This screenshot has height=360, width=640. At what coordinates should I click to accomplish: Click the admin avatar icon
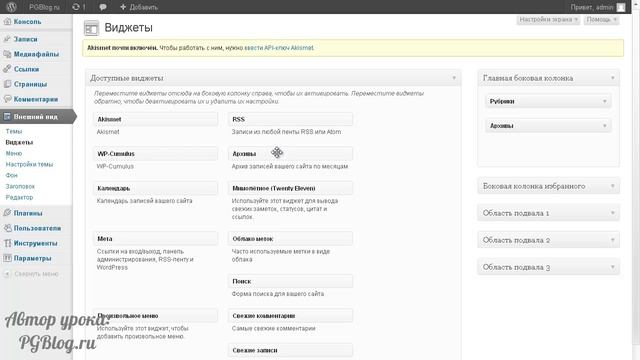[x=621, y=7]
